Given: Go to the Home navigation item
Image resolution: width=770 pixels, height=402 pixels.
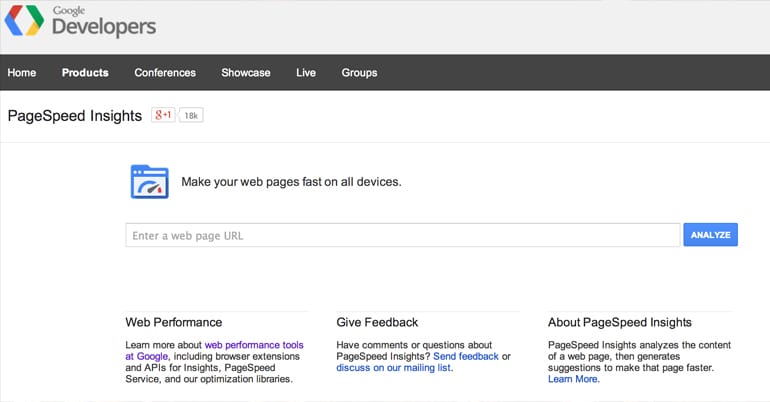Looking at the screenshot, I should [22, 73].
